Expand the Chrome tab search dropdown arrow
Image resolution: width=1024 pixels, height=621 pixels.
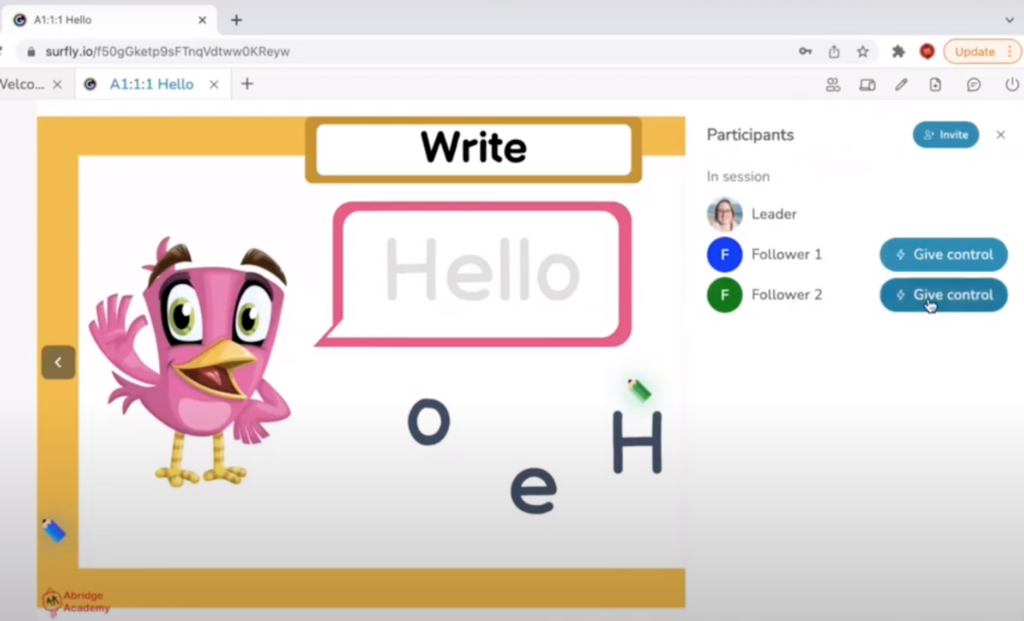1010,20
